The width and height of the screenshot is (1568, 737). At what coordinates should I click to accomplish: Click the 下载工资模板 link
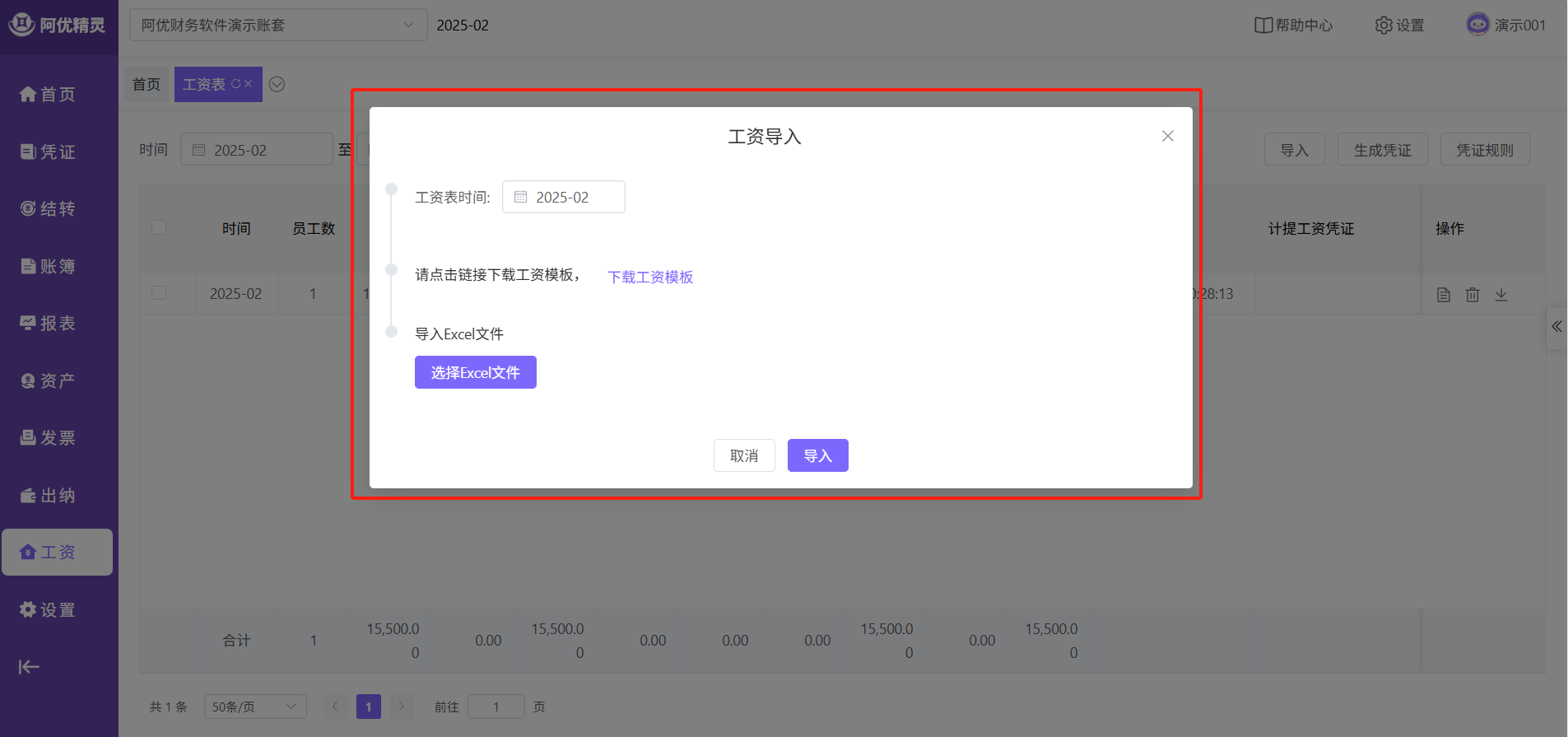pyautogui.click(x=650, y=277)
